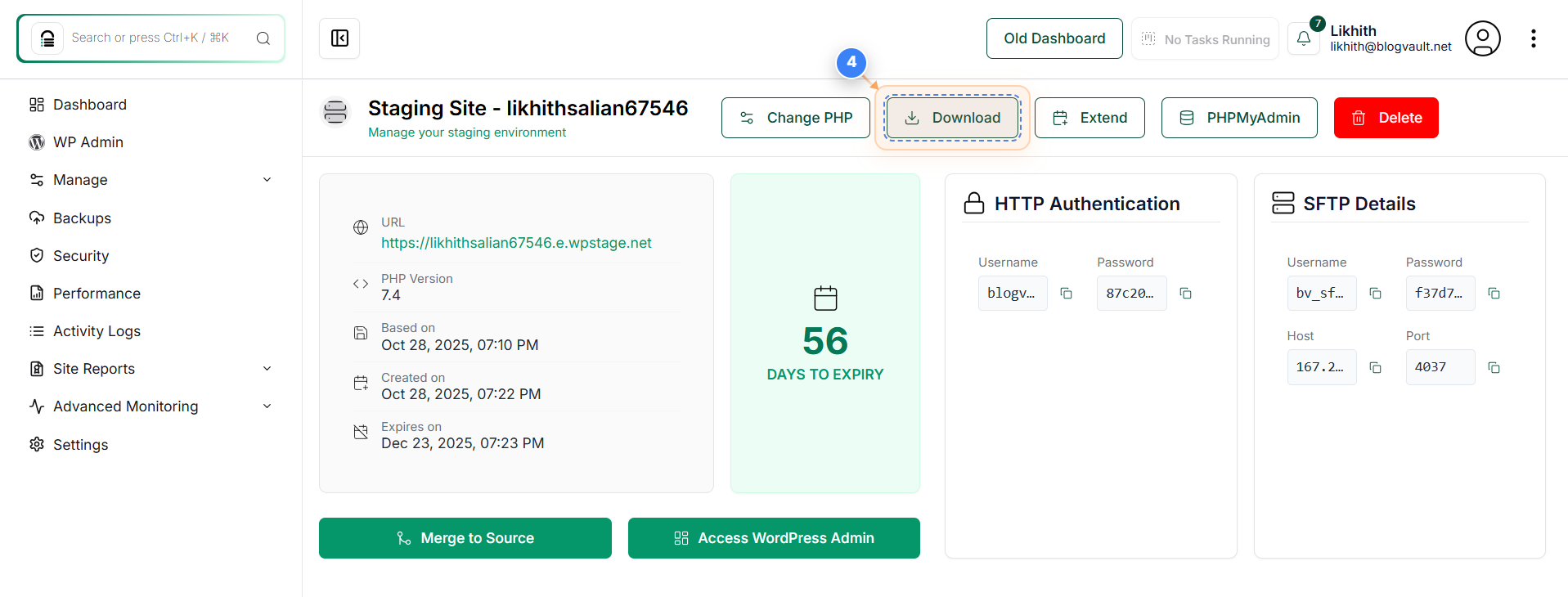Expand the Manage menu chevron
The image size is (1568, 597).
[267, 180]
